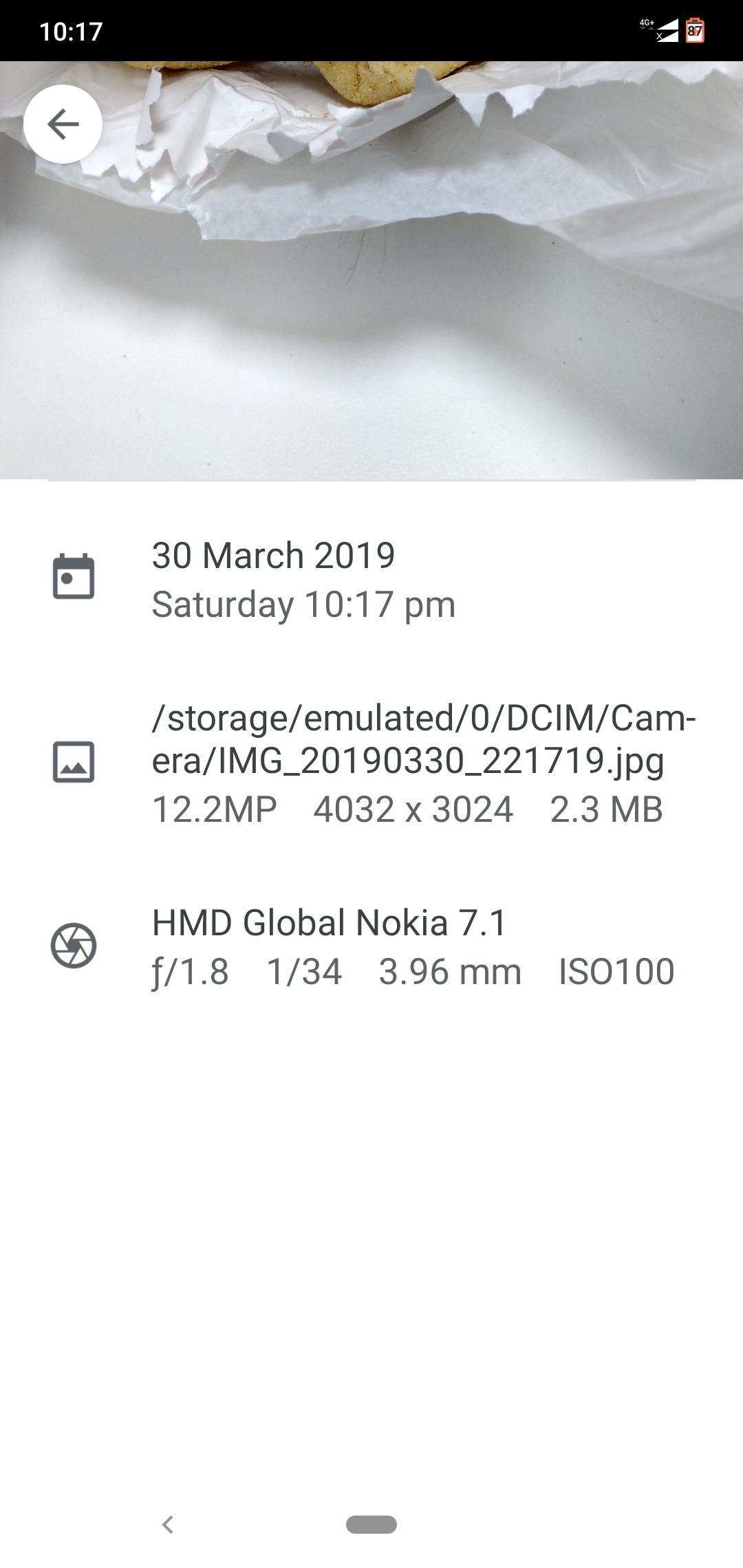Tap the status bar clock 10:17
Screen dimensions: 743x1568
click(71, 32)
